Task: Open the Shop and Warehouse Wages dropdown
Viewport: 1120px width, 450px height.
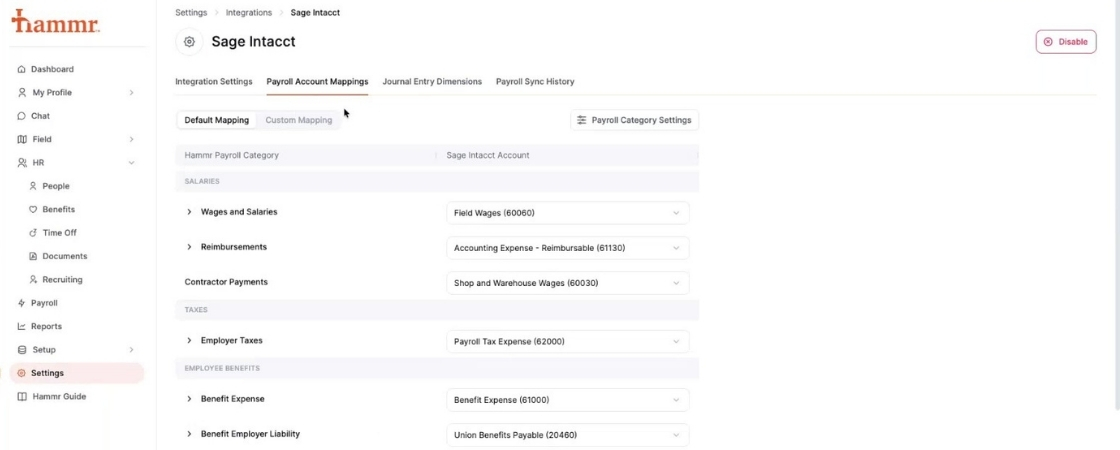Action: click(568, 283)
